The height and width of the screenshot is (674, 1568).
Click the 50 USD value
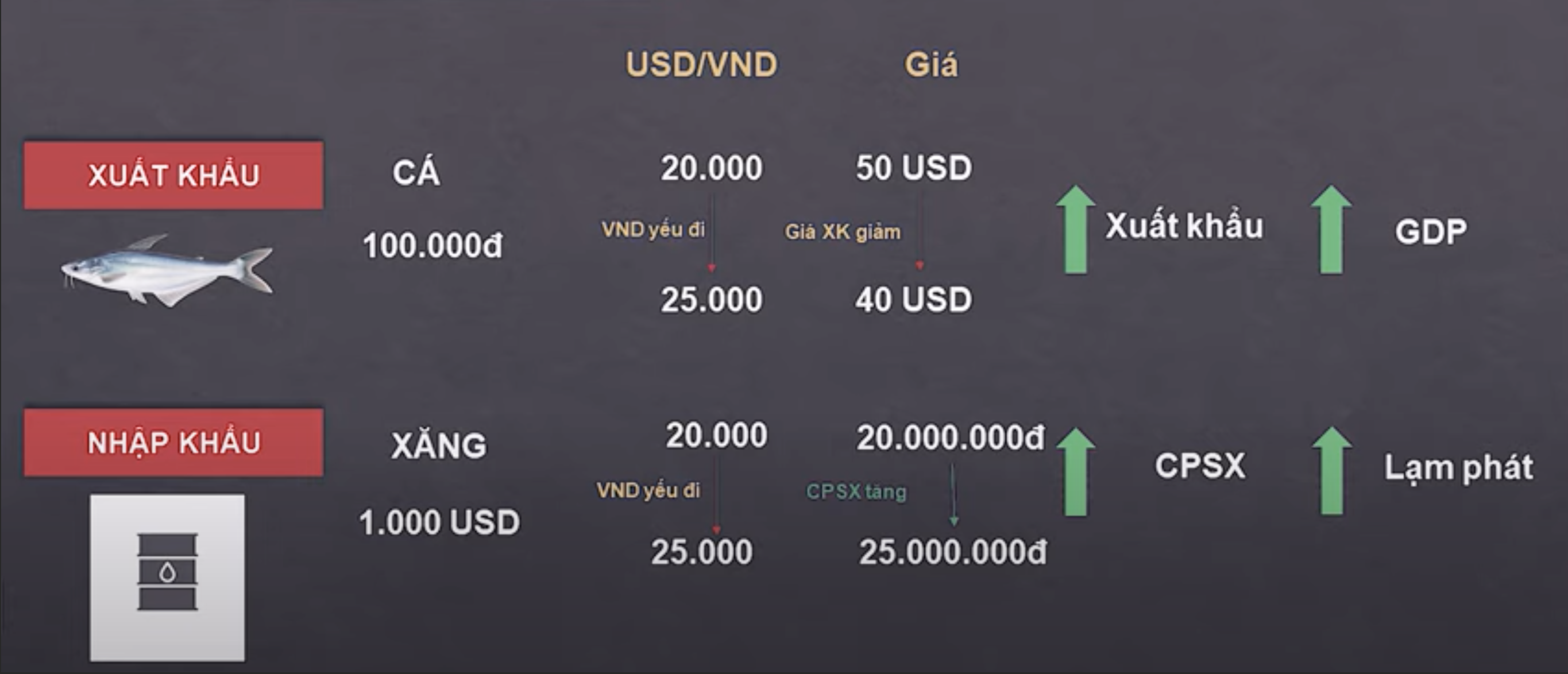coord(914,168)
